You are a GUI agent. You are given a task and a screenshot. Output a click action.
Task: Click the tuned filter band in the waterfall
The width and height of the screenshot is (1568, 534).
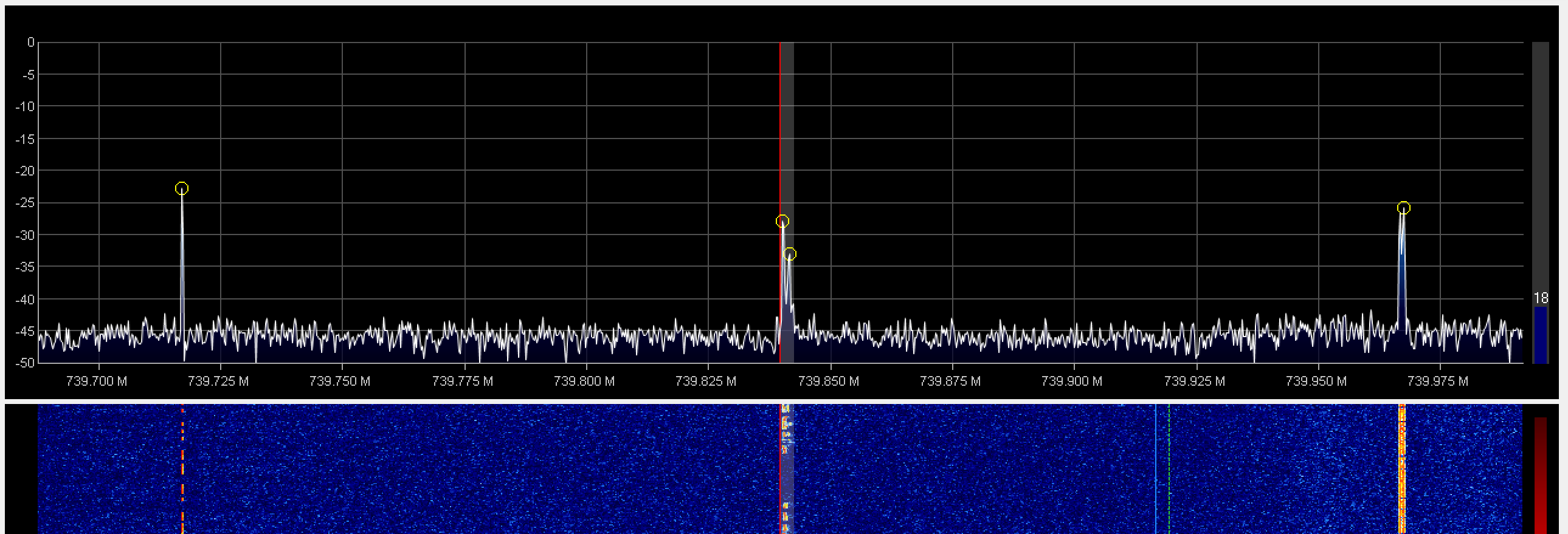coord(787,469)
